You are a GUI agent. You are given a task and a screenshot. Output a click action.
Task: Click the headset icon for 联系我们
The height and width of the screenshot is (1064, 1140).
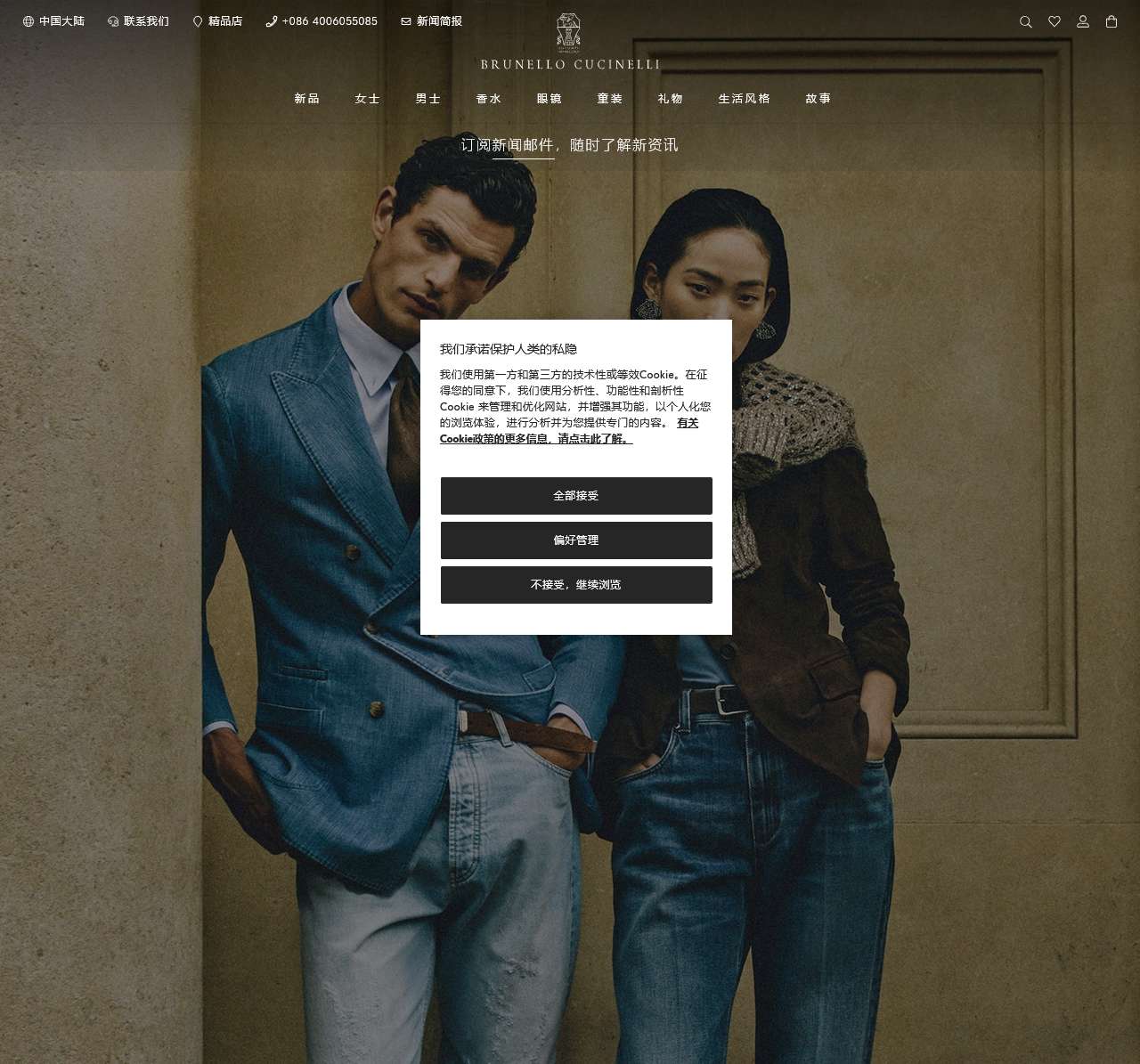coord(113,21)
